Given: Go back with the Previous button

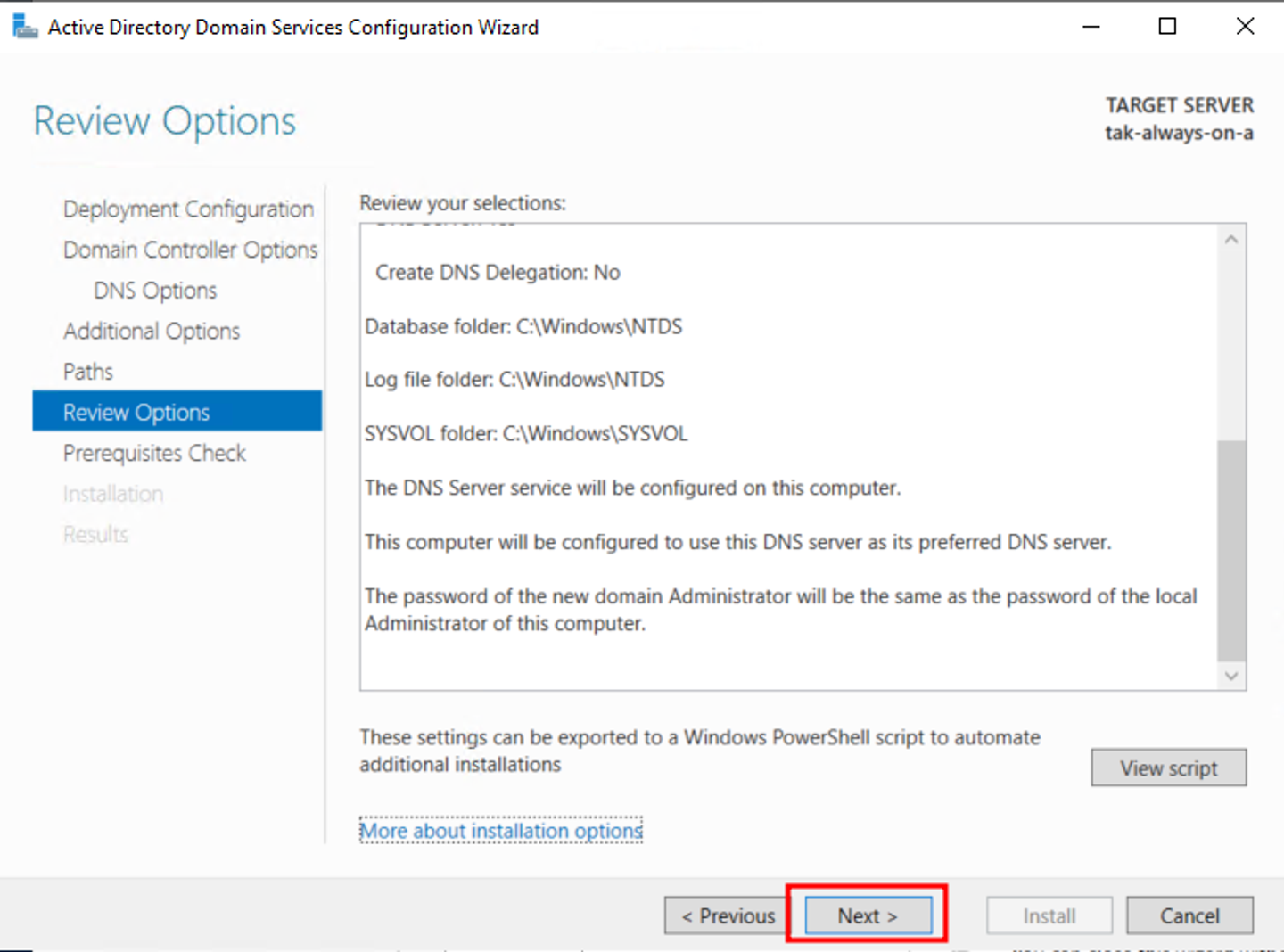Looking at the screenshot, I should [x=728, y=915].
